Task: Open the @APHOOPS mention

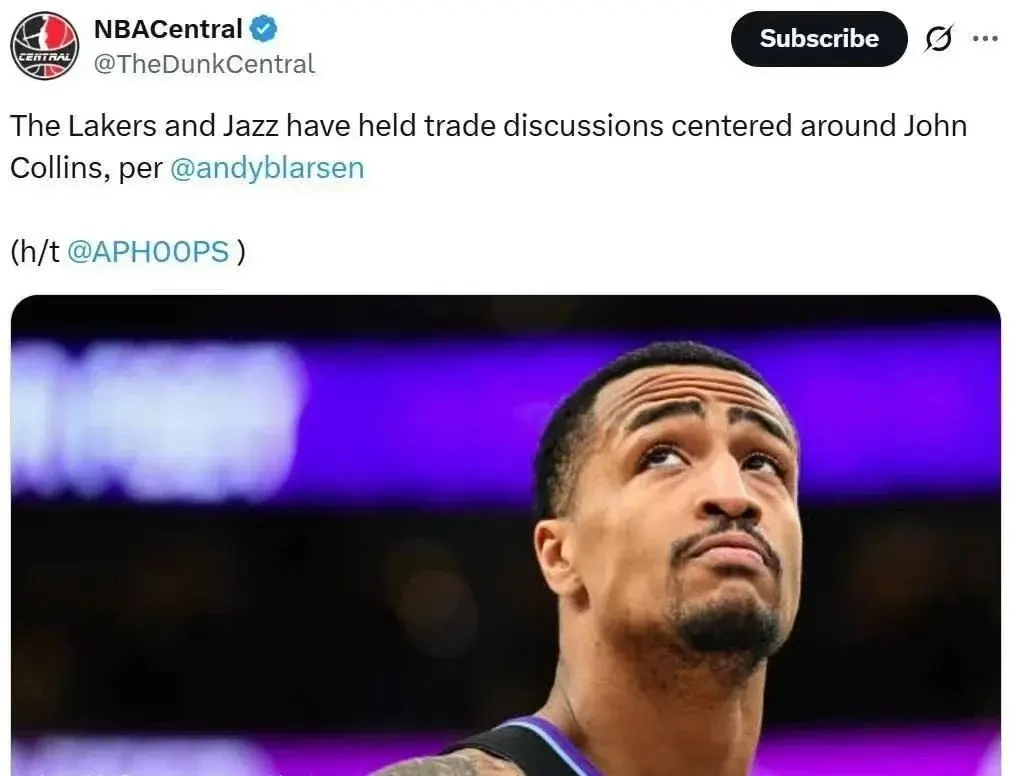Action: (x=148, y=252)
